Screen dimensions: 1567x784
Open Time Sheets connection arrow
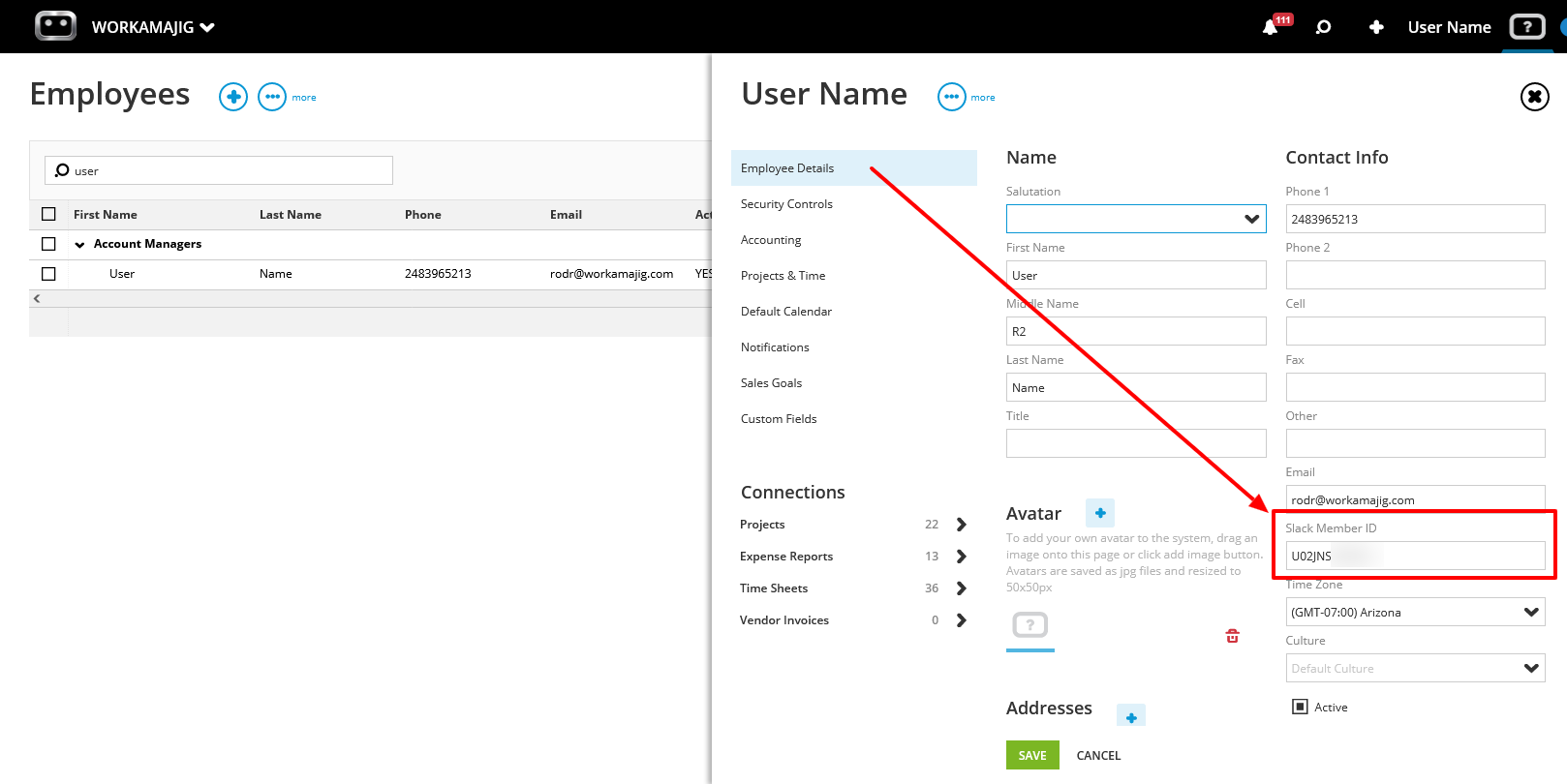click(x=961, y=588)
